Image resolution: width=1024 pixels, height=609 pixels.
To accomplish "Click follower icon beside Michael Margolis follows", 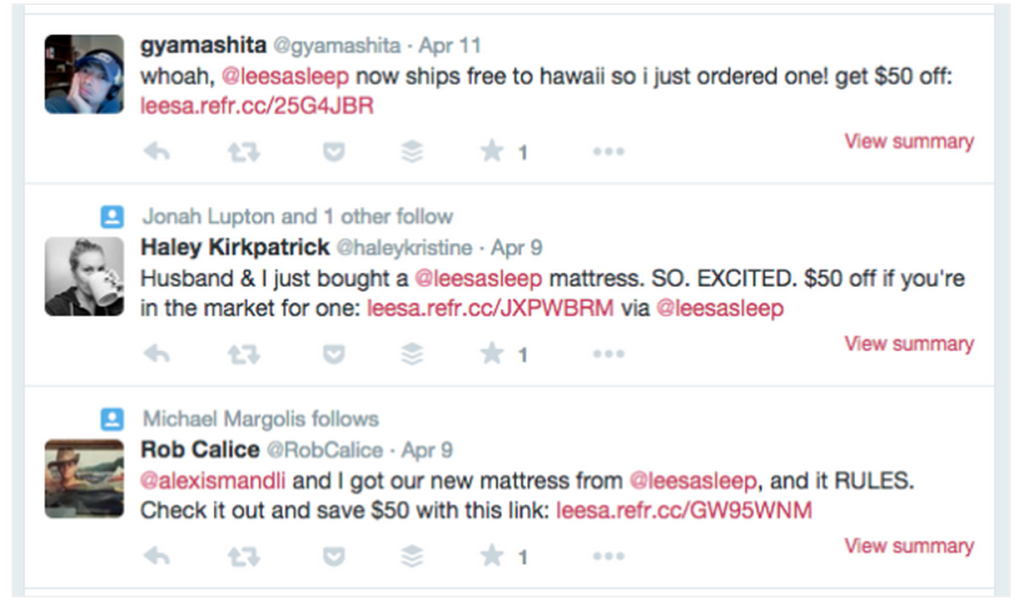I will coord(113,418).
